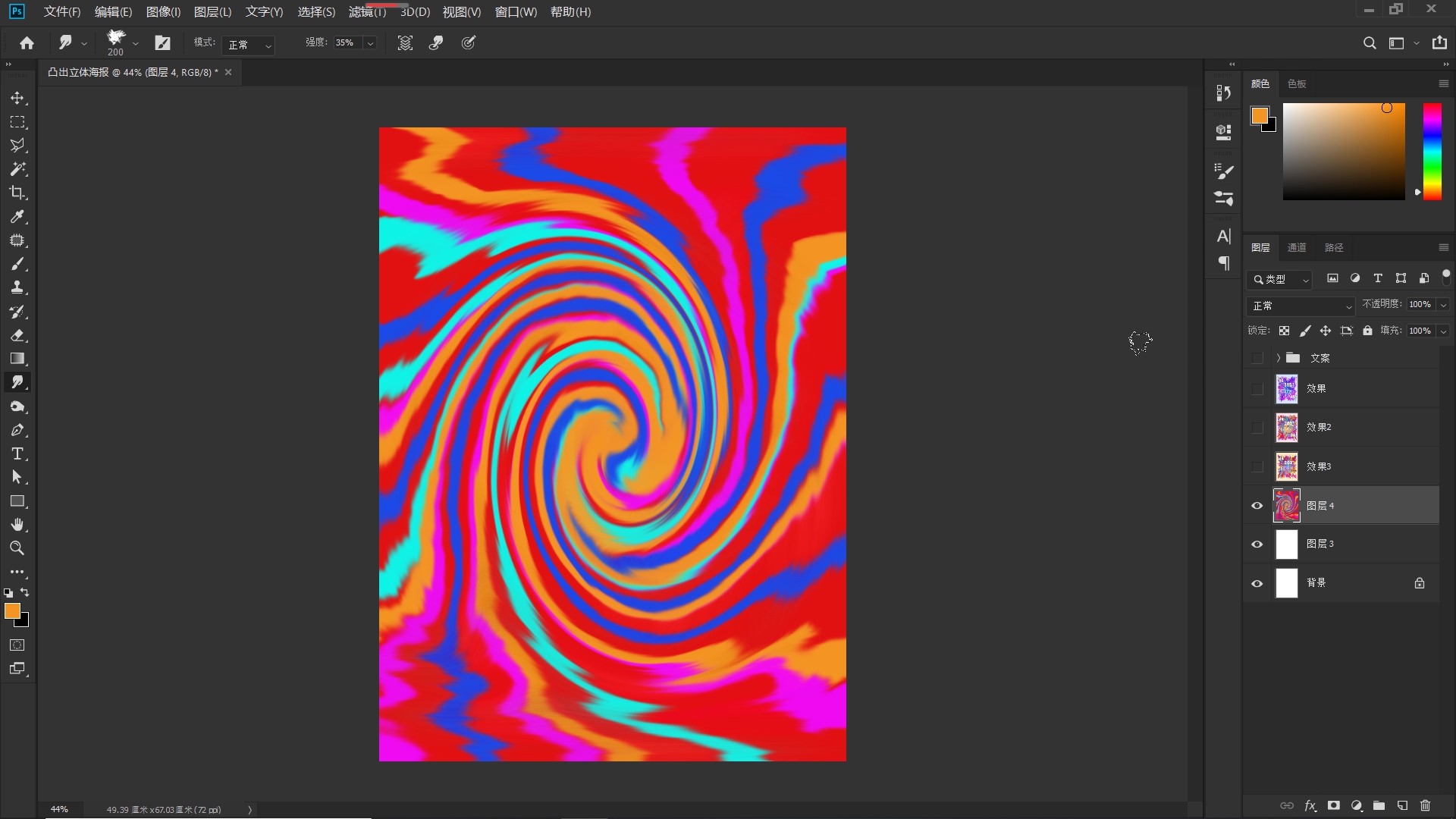Select the Zoom tool
Viewport: 1456px width, 819px height.
tap(17, 548)
